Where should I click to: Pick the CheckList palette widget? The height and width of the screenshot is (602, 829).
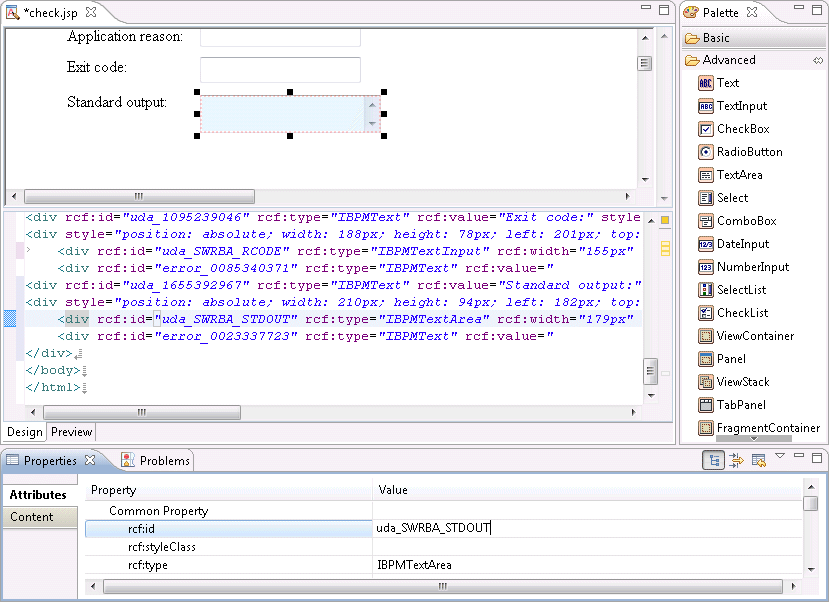coord(733,313)
